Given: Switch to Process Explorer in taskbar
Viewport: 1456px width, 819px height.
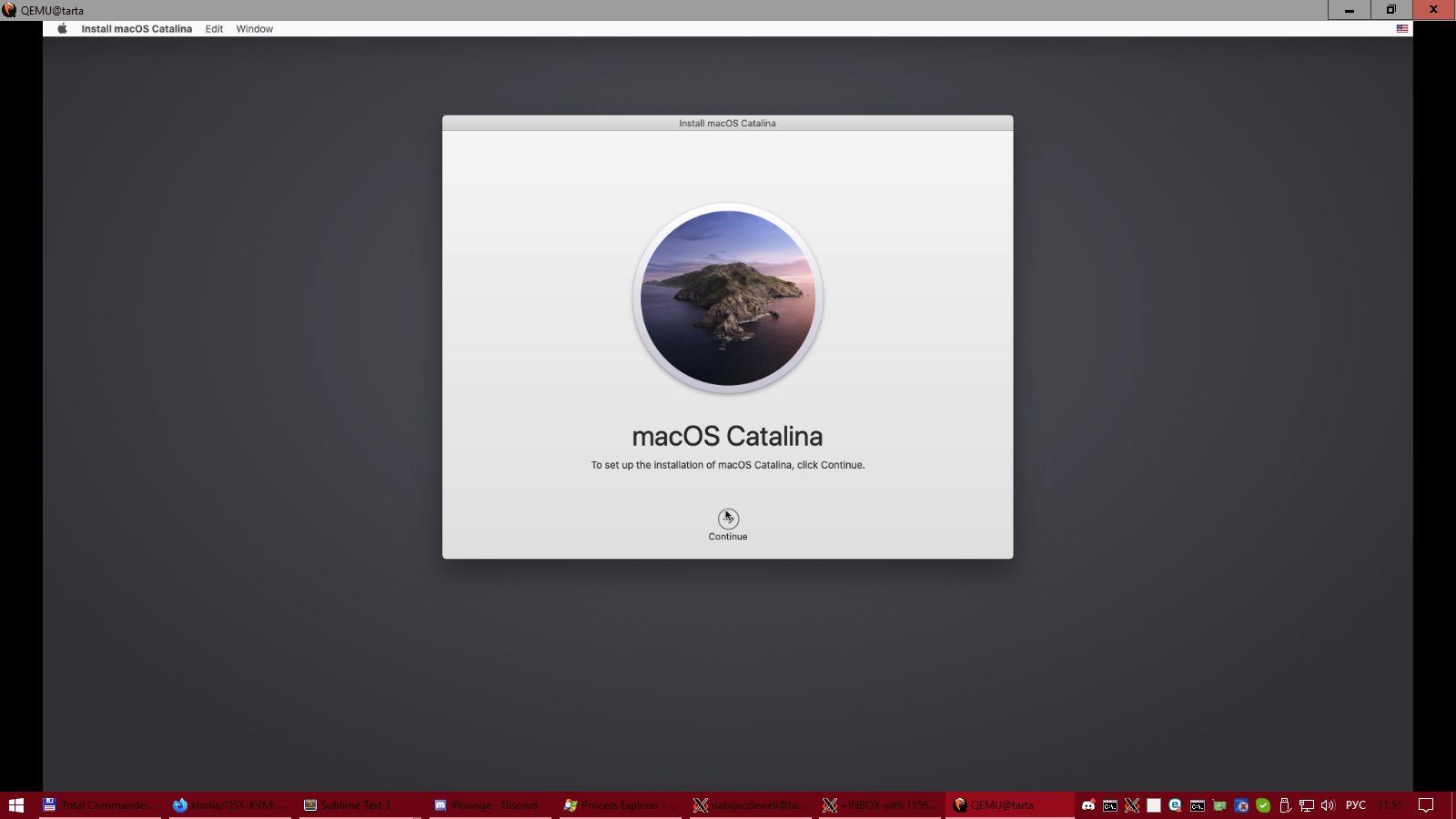Looking at the screenshot, I should point(620,805).
